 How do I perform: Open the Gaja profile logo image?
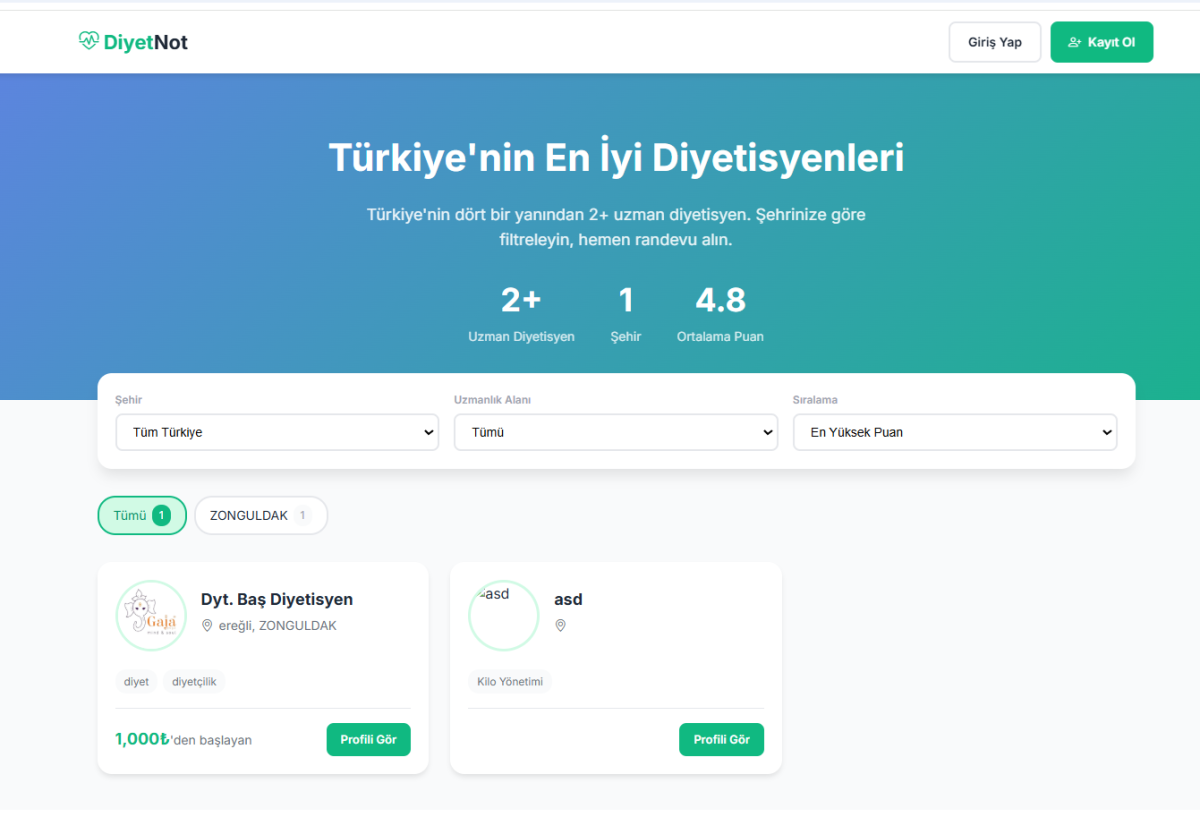(151, 615)
